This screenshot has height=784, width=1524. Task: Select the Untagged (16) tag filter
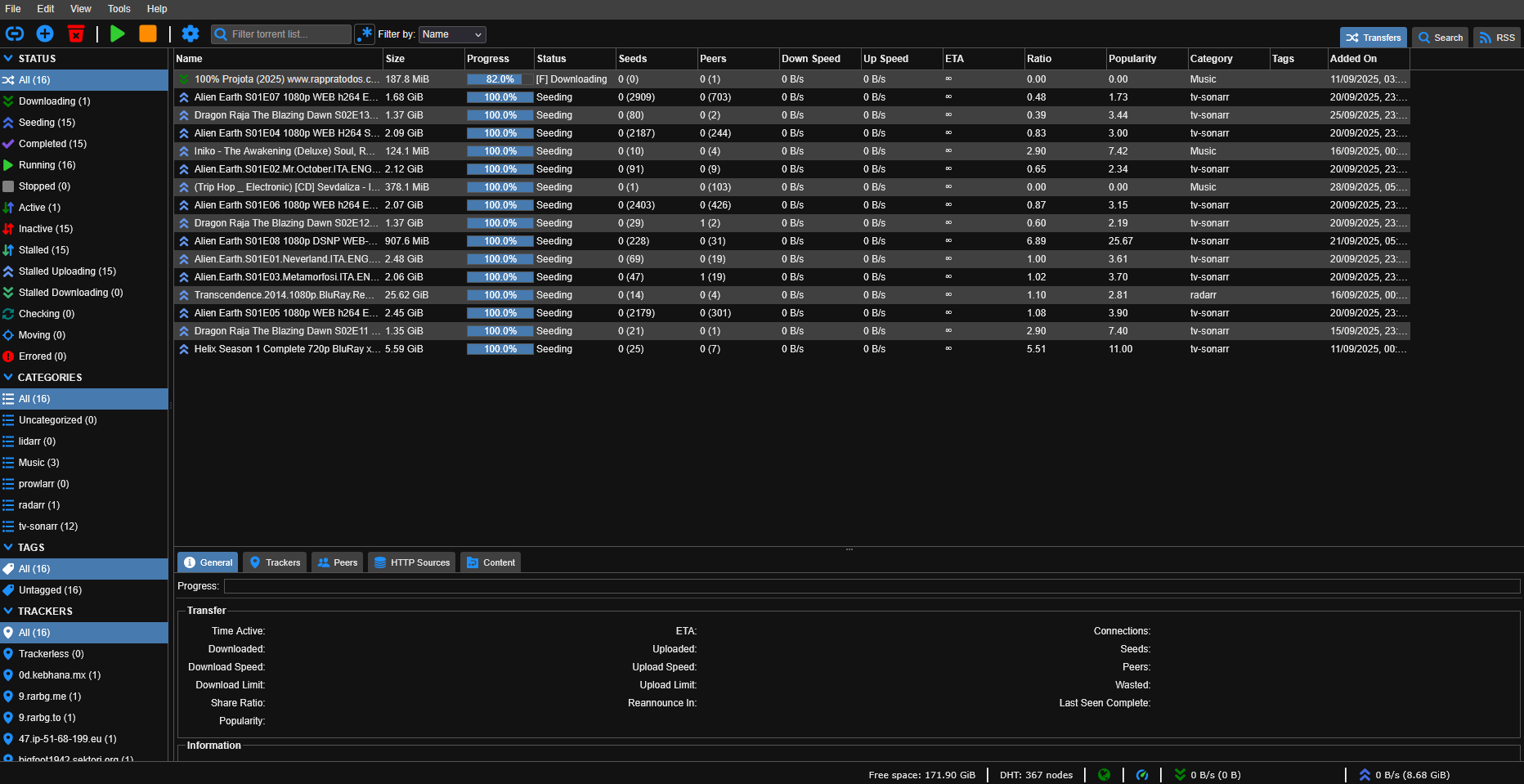84,590
